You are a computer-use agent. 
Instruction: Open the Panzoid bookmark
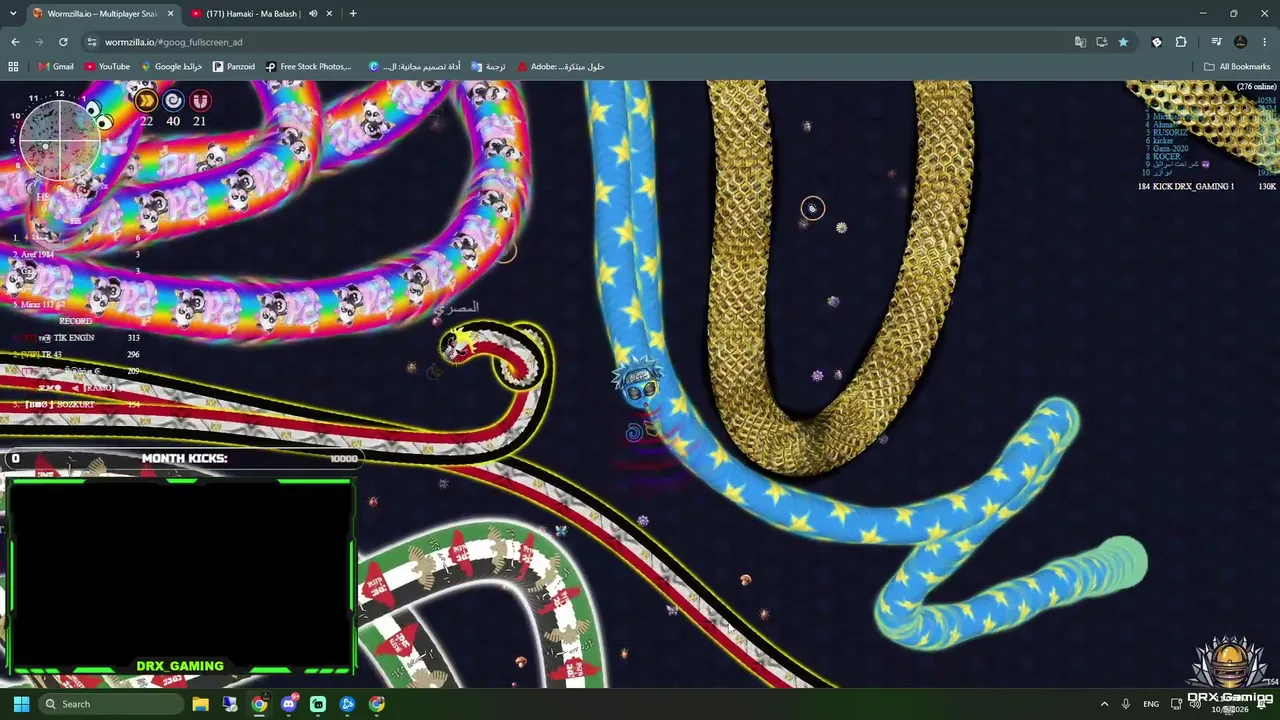(234, 67)
